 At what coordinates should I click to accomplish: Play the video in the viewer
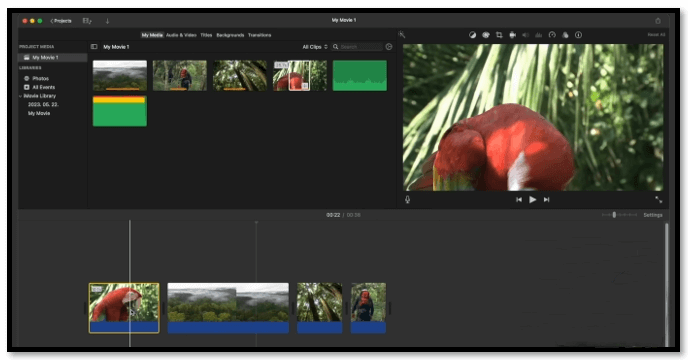(532, 200)
